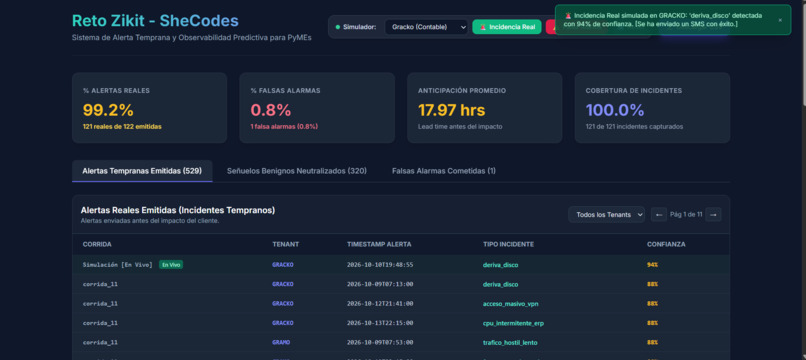This screenshot has height=360, width=806.
Task: Click the % ALERTAS REALES 99.2% card
Action: pyautogui.click(x=149, y=107)
